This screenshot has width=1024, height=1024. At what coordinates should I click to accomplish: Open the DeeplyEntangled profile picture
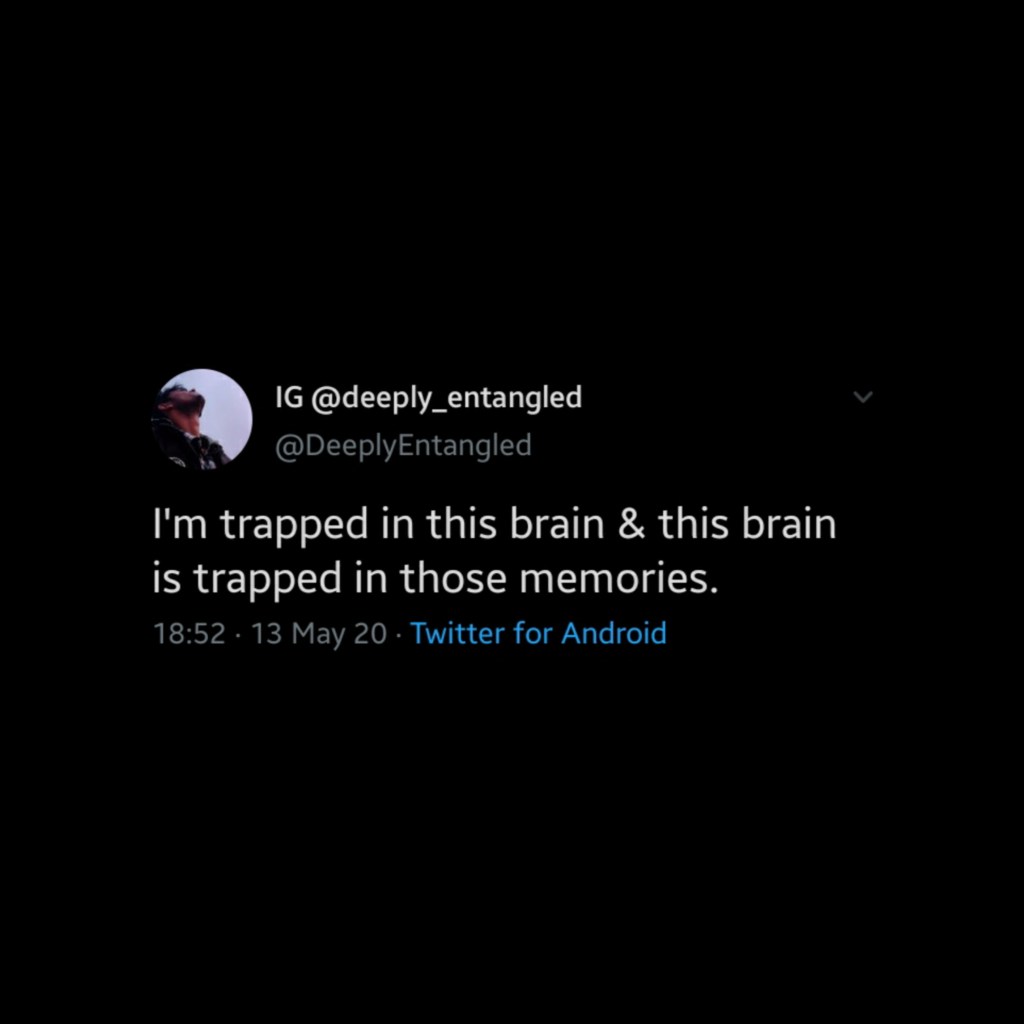(x=202, y=419)
